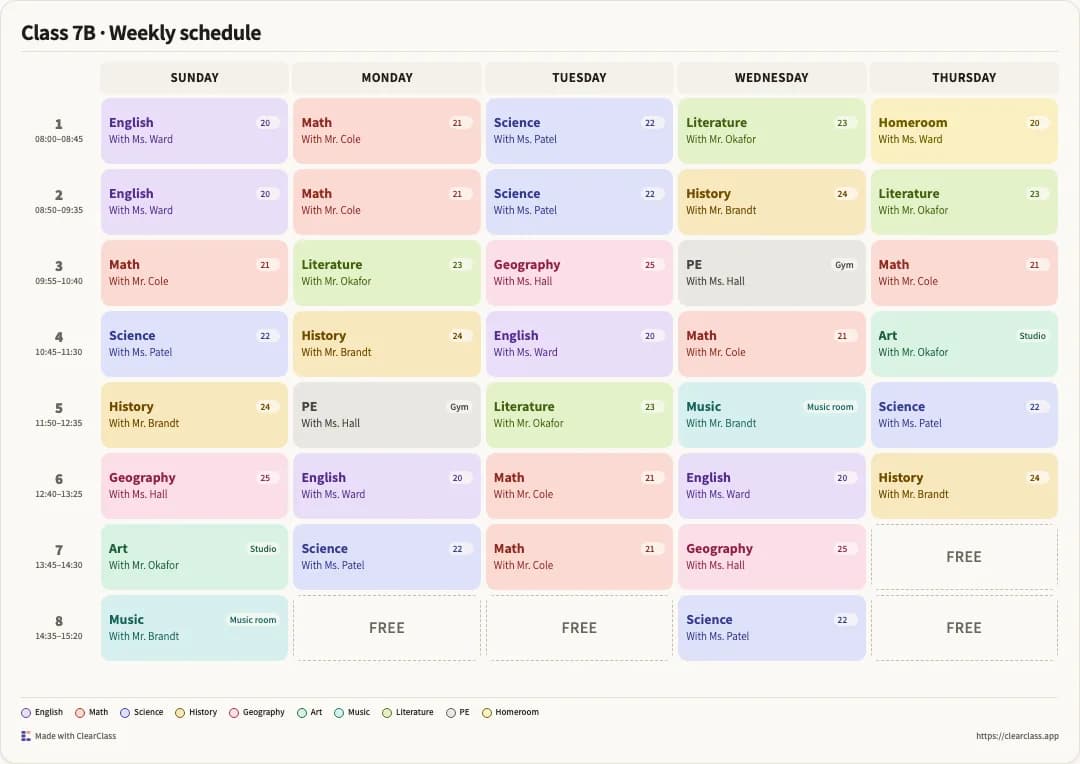
Task: Open Sunday period 1 English lesson
Action: tap(194, 131)
